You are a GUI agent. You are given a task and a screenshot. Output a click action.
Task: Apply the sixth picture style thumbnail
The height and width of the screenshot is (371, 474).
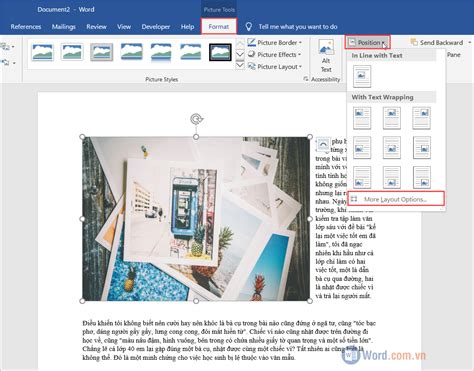coord(191,52)
